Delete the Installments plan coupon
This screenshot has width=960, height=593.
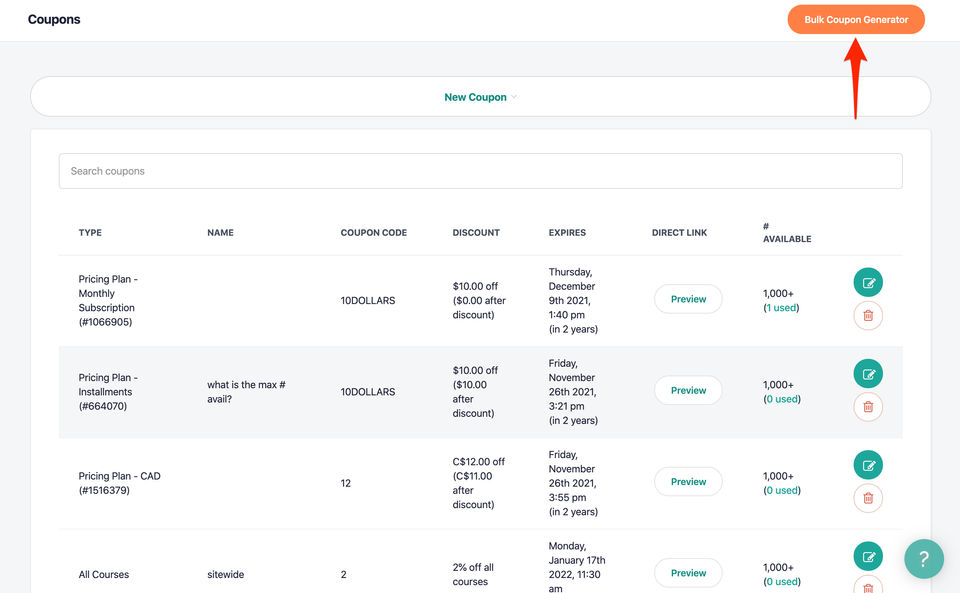868,407
